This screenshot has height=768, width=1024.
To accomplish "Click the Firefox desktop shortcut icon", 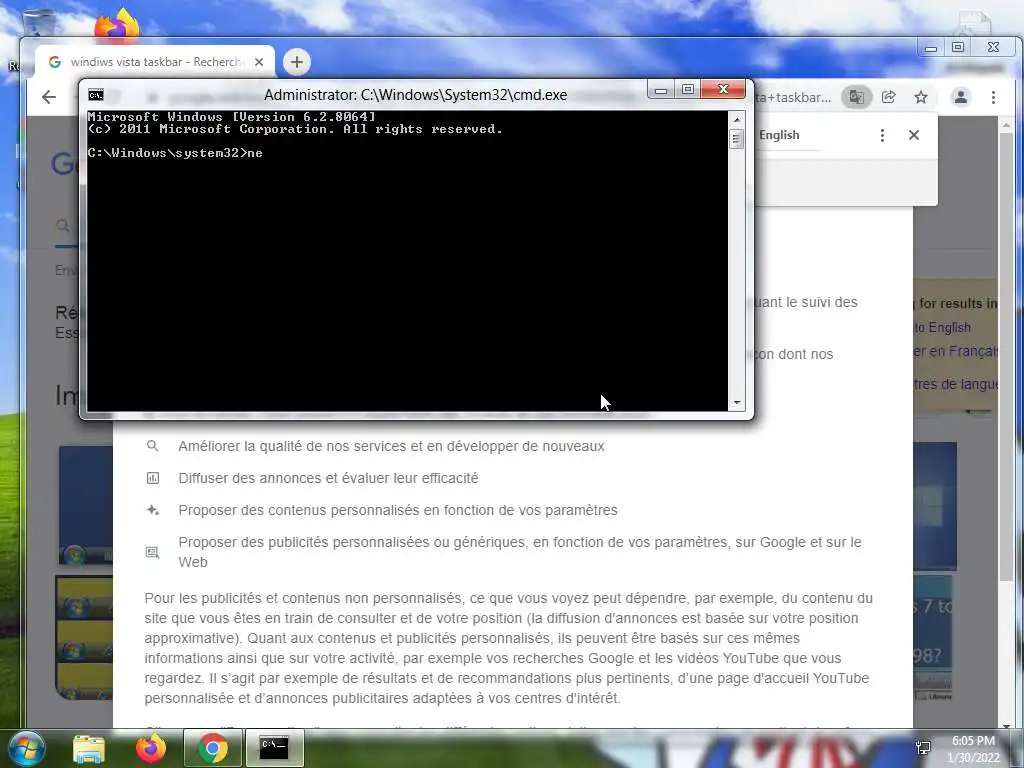I will pyautogui.click(x=116, y=25).
